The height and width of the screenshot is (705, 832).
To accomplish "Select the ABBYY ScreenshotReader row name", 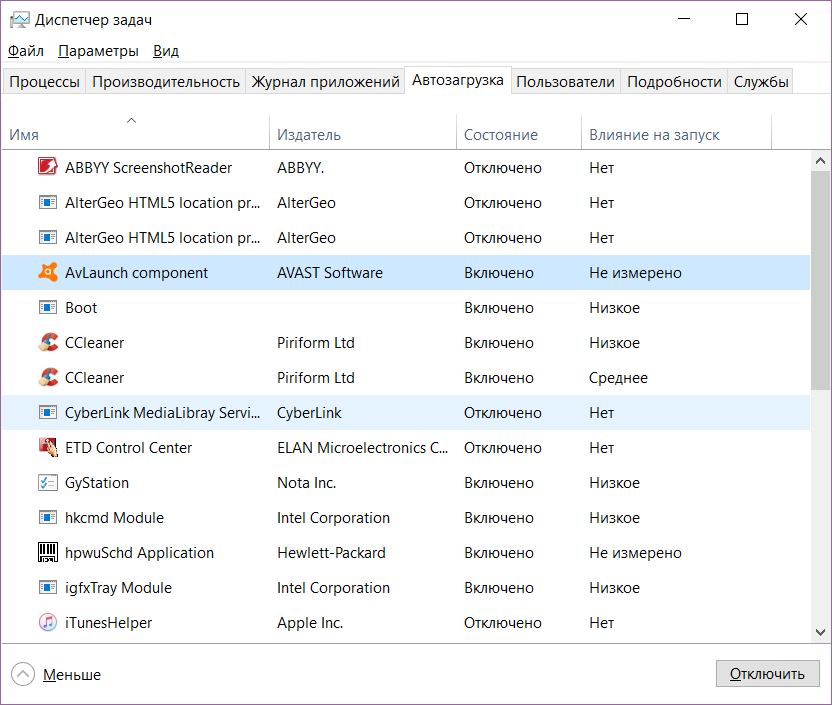I will pos(149,168).
